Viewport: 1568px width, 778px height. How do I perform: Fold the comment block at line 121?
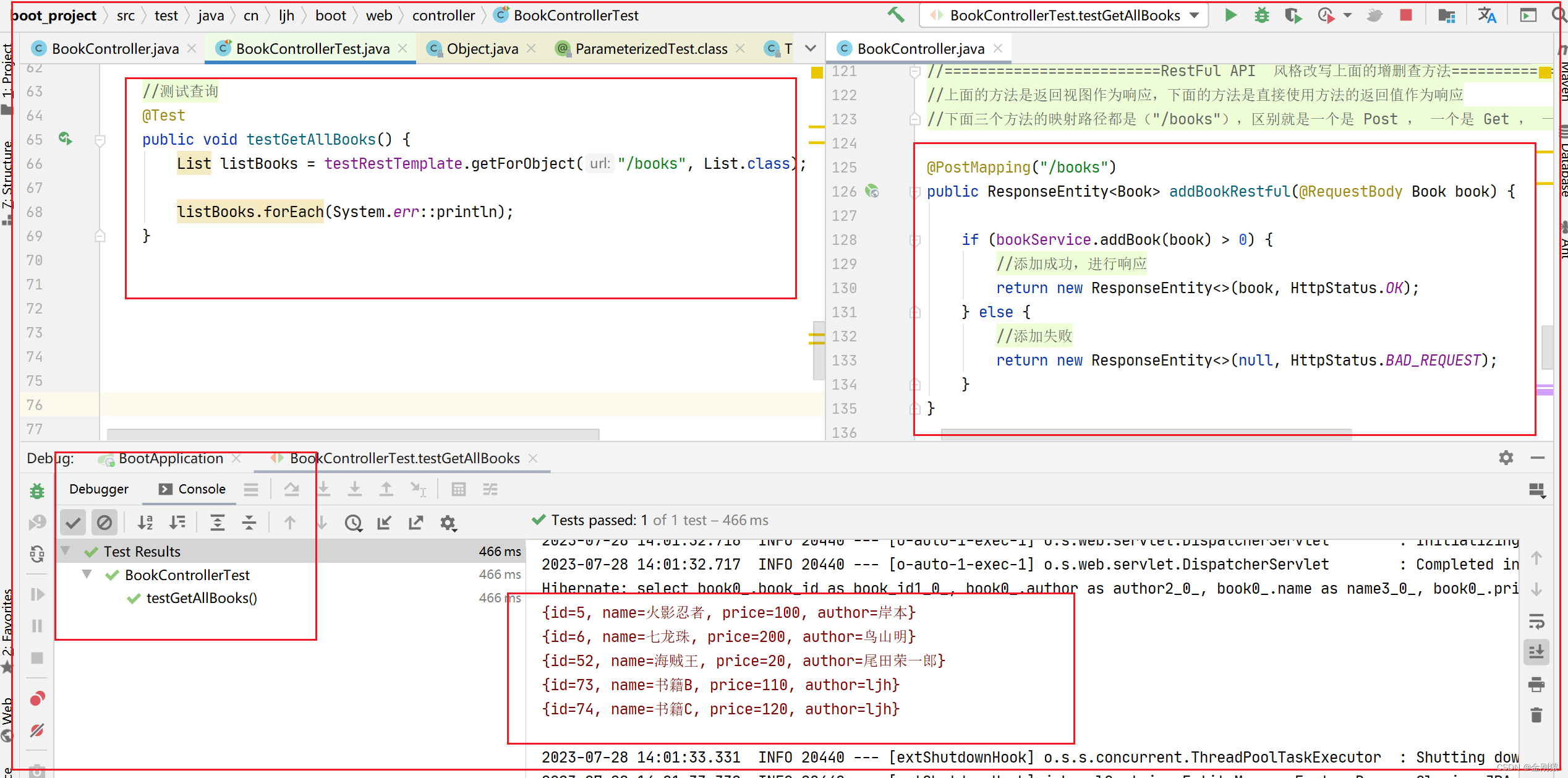point(915,72)
